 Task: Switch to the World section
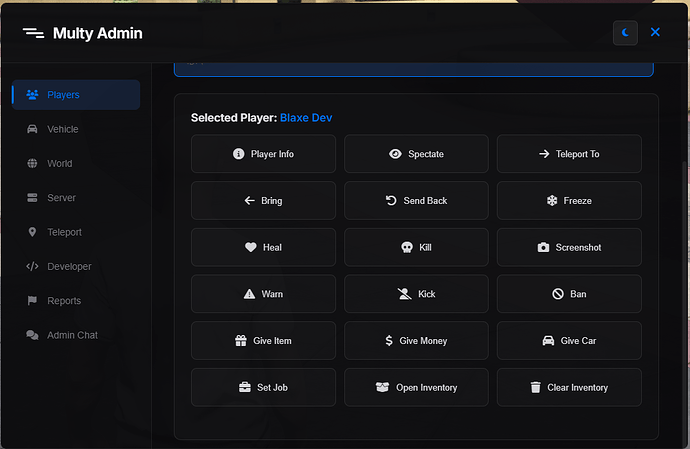click(76, 163)
